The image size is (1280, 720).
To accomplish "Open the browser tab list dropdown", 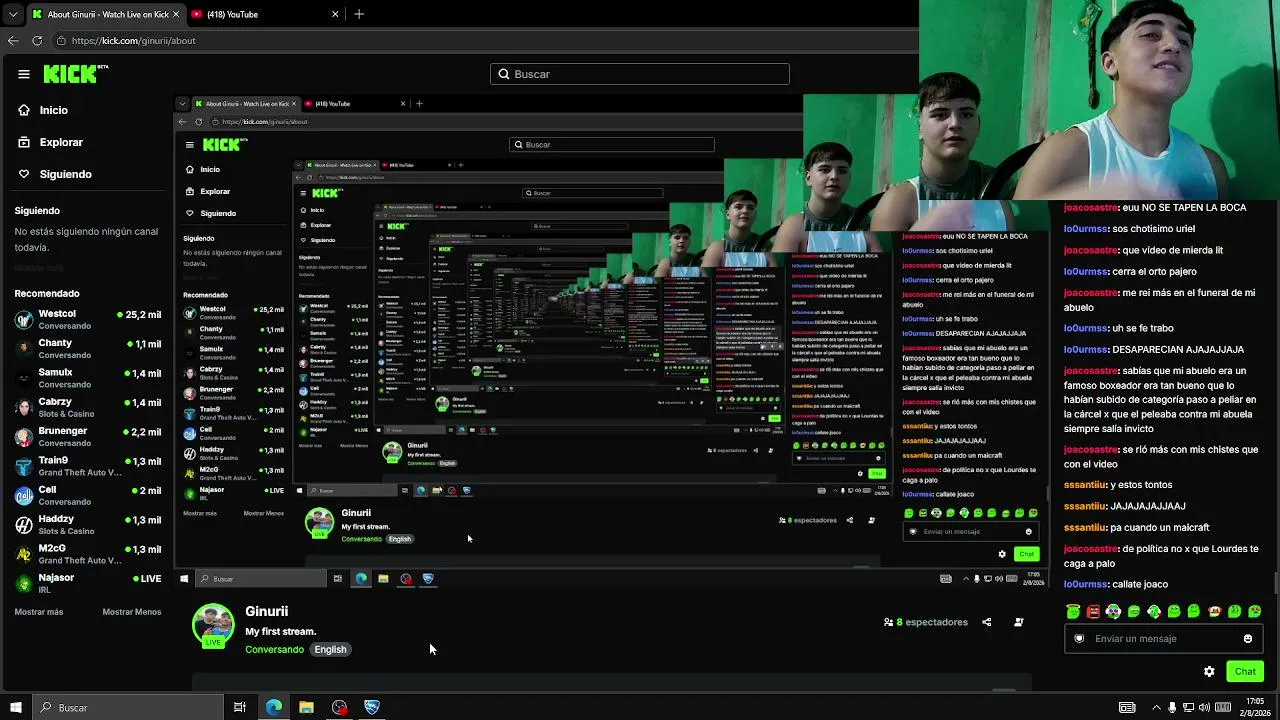I will click(x=12, y=14).
